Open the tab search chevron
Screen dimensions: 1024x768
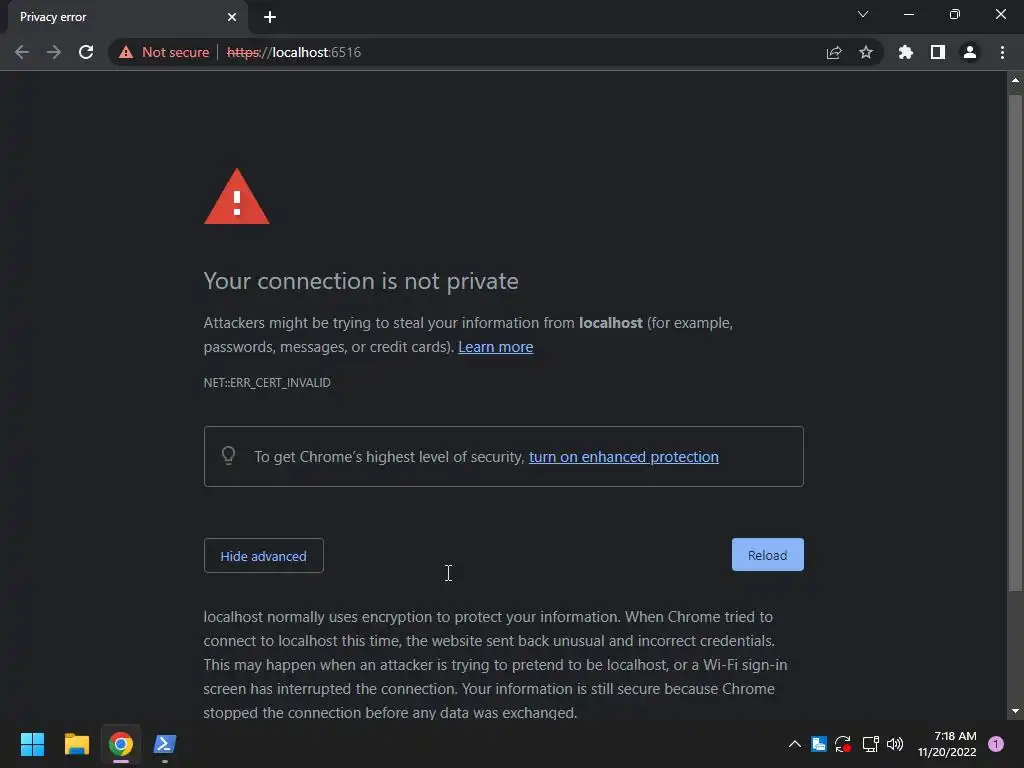tap(863, 14)
